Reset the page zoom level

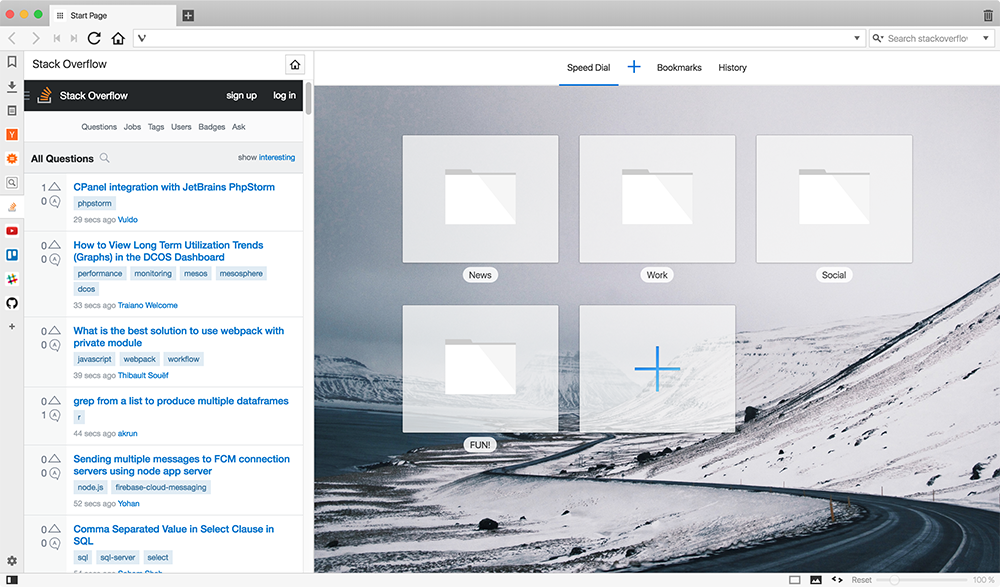click(861, 580)
